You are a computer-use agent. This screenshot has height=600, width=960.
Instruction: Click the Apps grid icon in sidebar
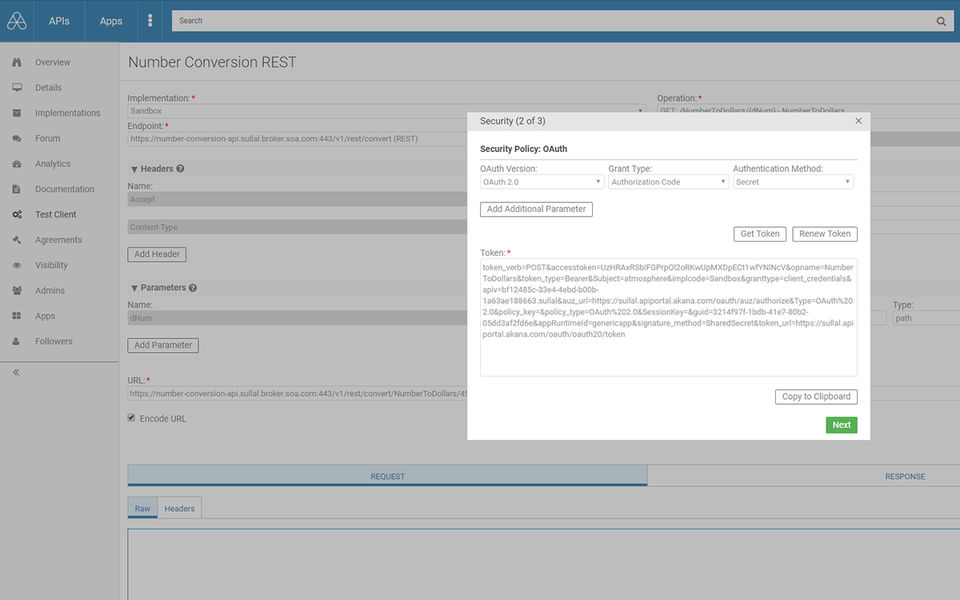pyautogui.click(x=17, y=316)
